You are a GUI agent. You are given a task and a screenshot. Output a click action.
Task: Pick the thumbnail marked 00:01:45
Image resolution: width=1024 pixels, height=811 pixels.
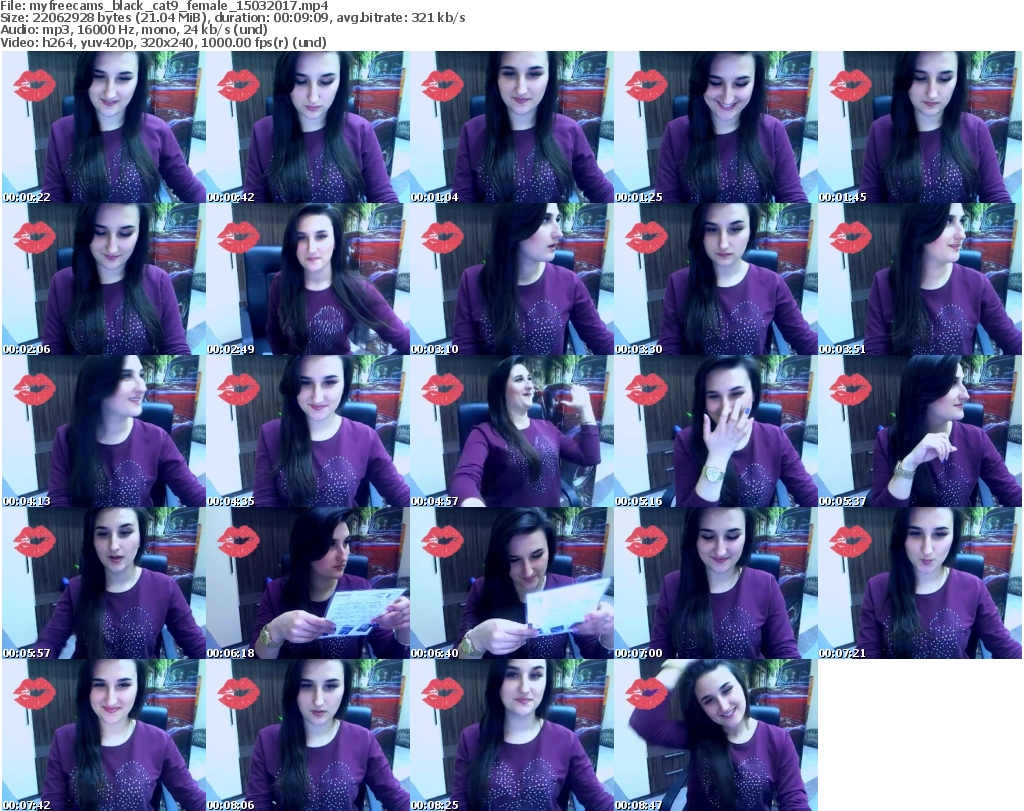920,127
